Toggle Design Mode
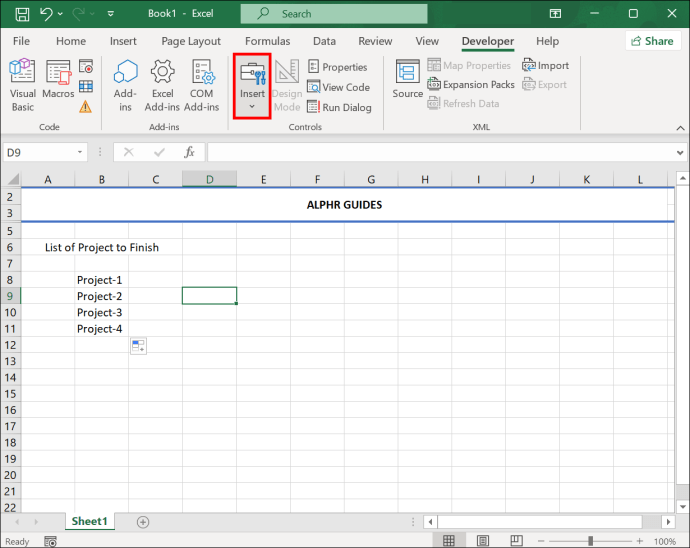This screenshot has height=548, width=690. point(287,85)
